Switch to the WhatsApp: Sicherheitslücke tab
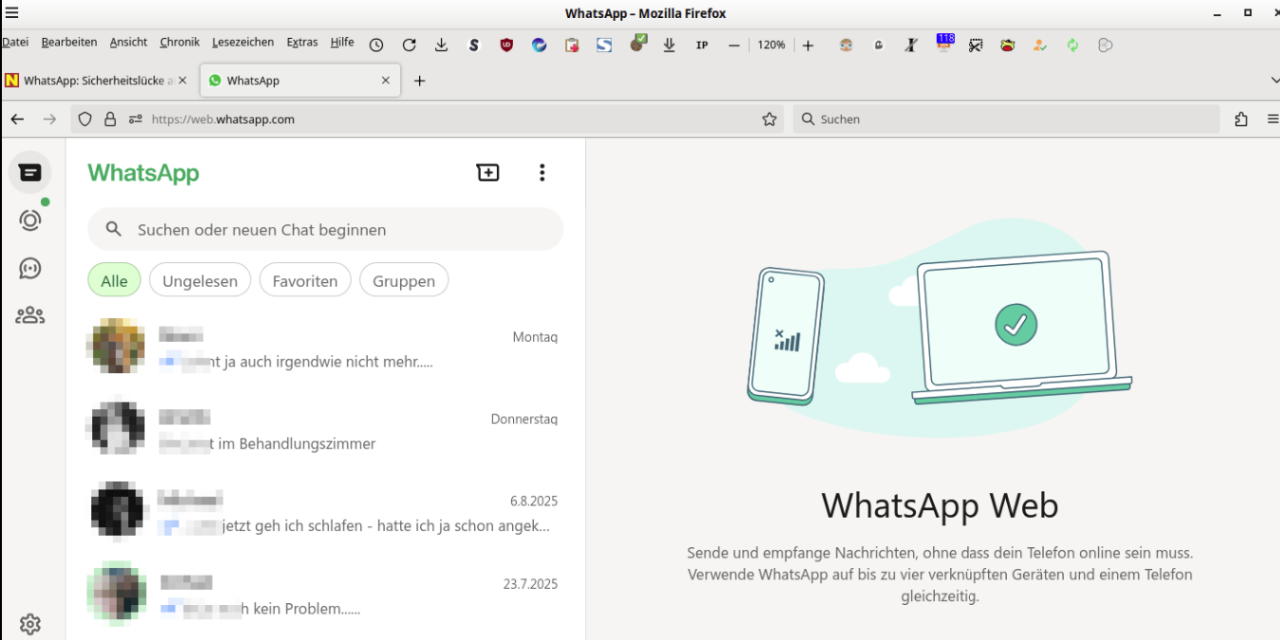1280x640 pixels. 99,81
